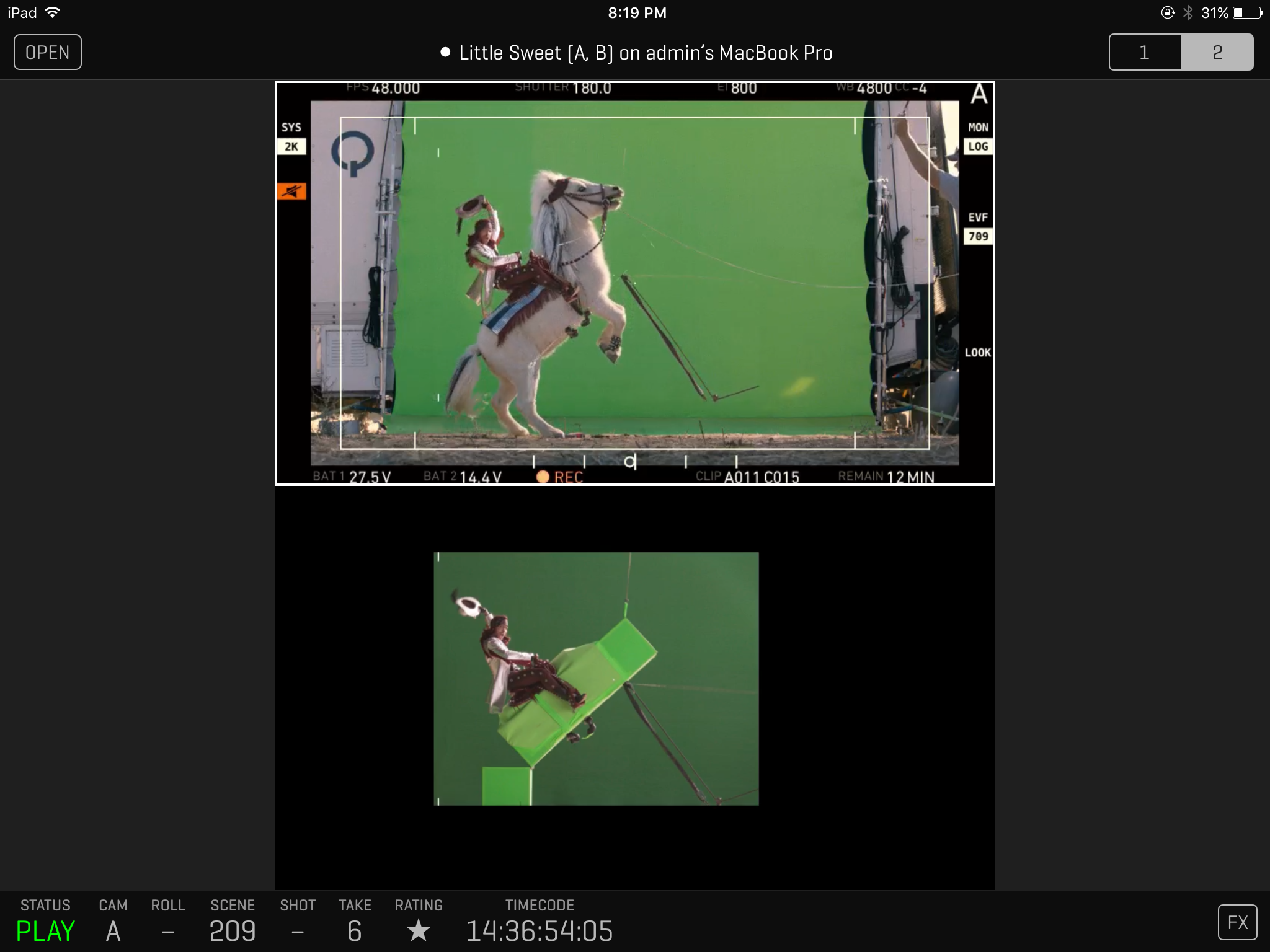Tap the PLAY status indicator
This screenshot has height=952, width=1270.
[x=45, y=930]
